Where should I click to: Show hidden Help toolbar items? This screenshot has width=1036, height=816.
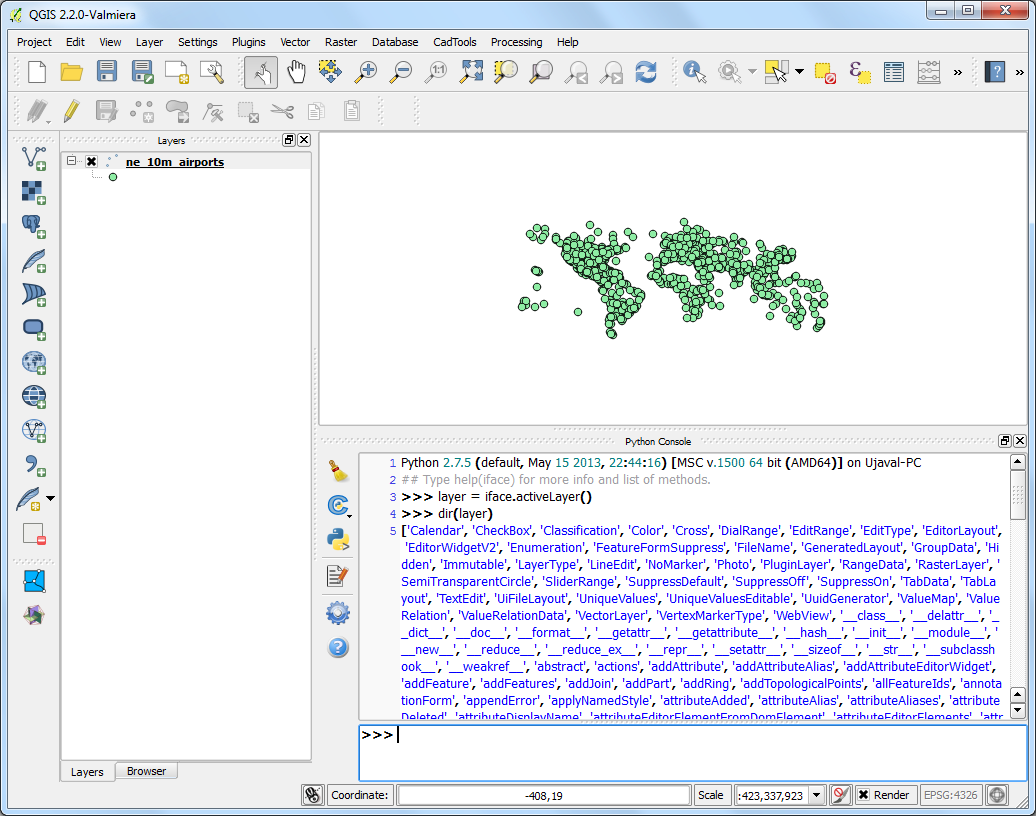click(1019, 72)
